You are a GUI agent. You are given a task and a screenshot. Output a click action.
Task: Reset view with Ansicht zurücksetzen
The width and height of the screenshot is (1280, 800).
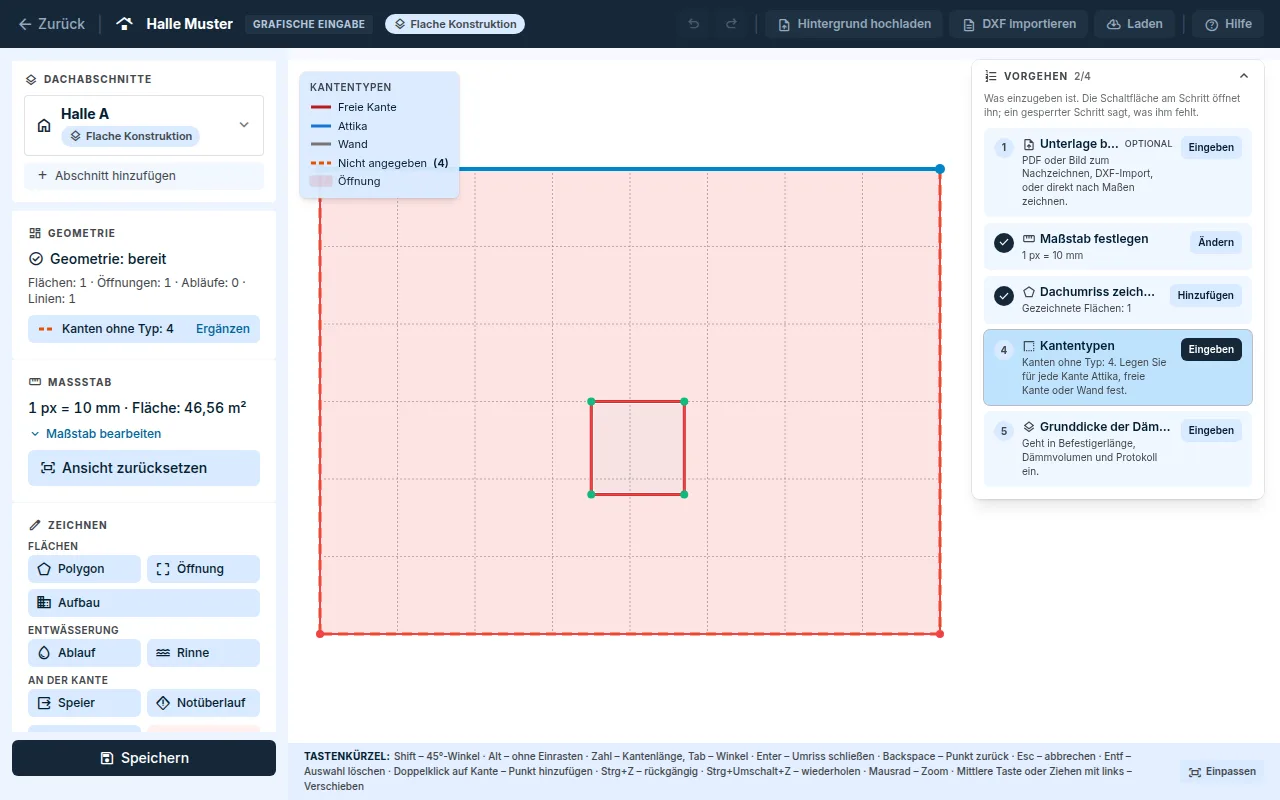coord(144,468)
